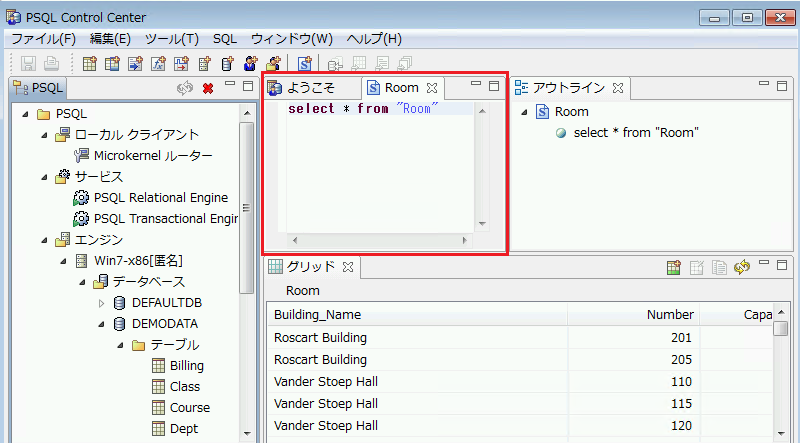Click the greyed-out text-lines icon in main toolbar

tap(382, 64)
